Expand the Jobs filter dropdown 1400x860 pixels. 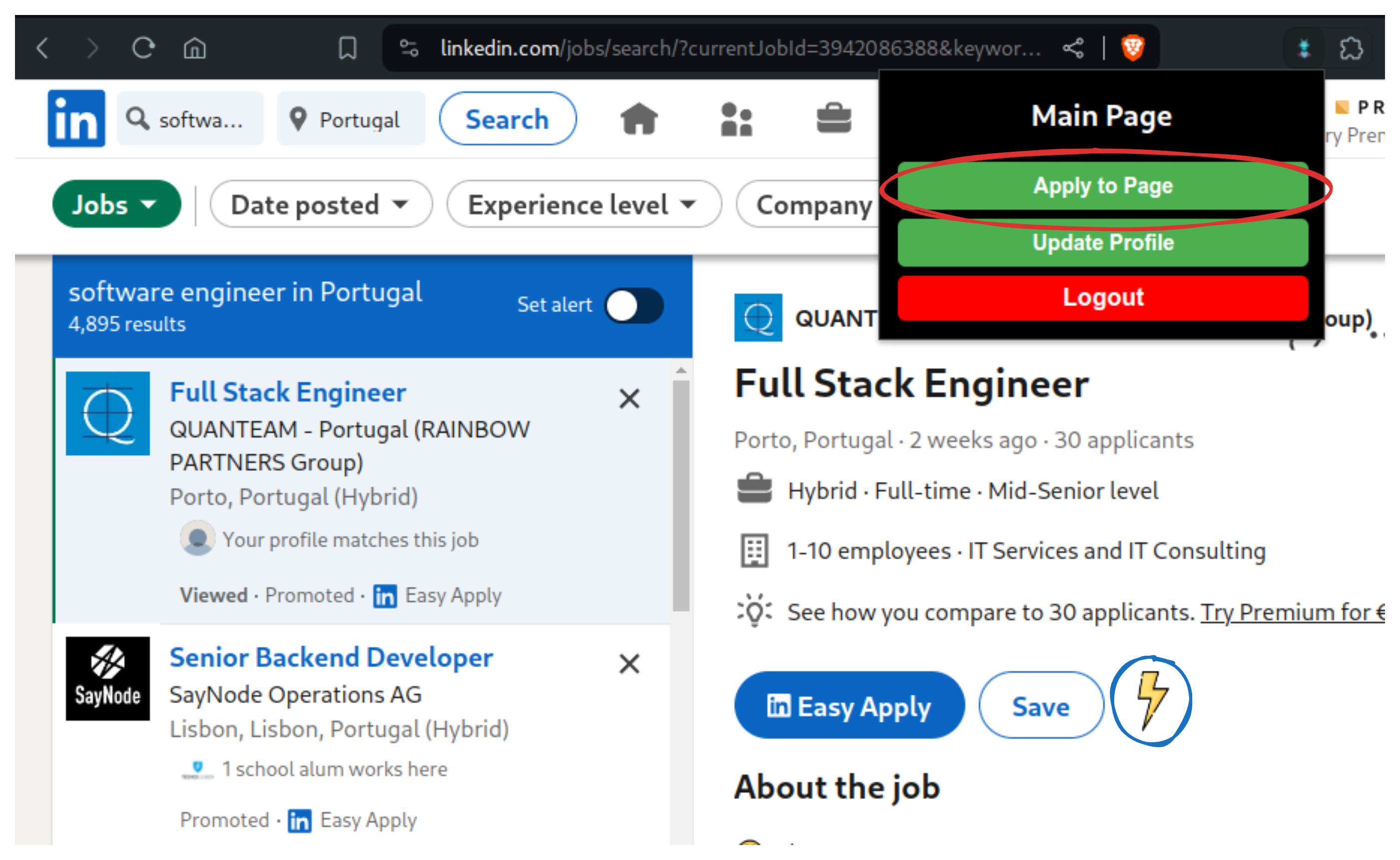tap(116, 204)
